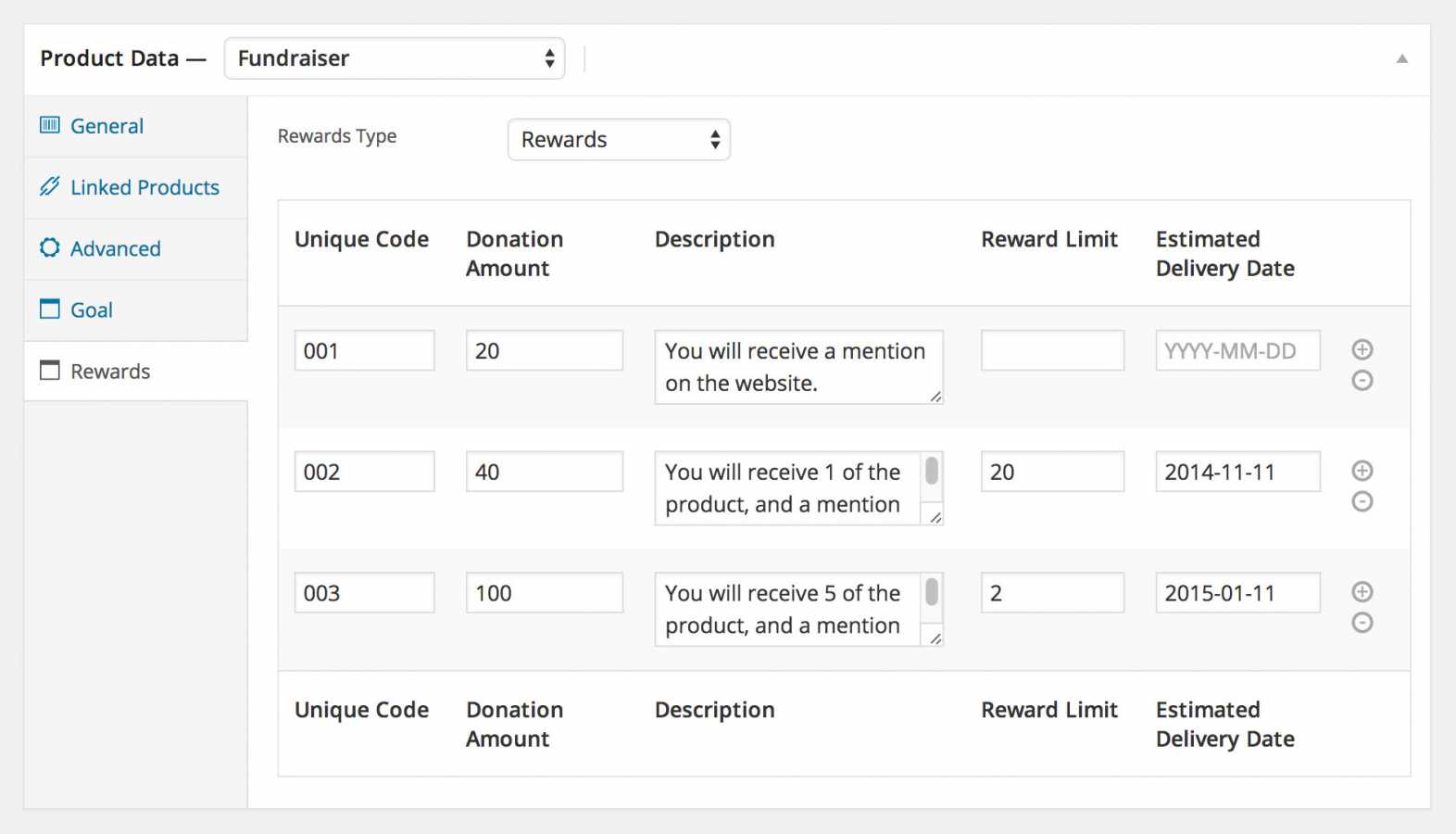Click the delivery date field 2015-01-11

[1237, 593]
